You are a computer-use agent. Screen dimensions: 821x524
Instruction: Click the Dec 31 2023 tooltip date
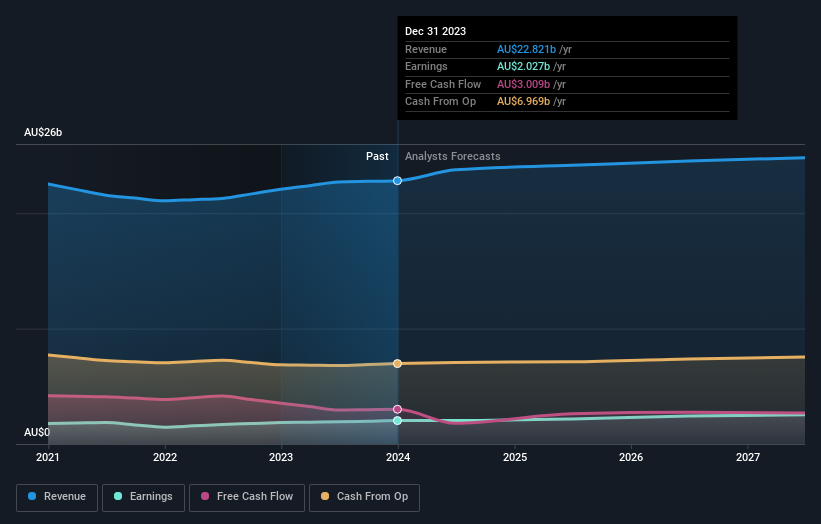point(435,31)
